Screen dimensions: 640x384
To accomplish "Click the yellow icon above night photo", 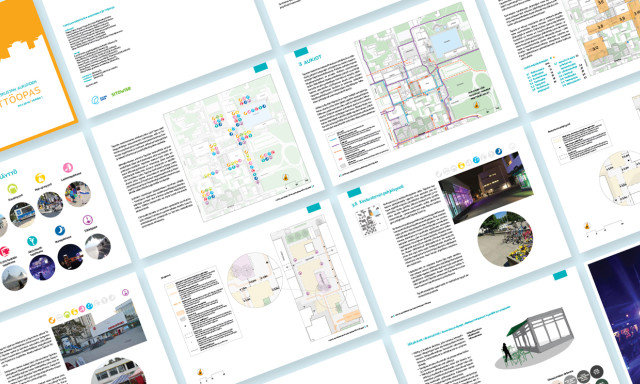I will pos(461,165).
